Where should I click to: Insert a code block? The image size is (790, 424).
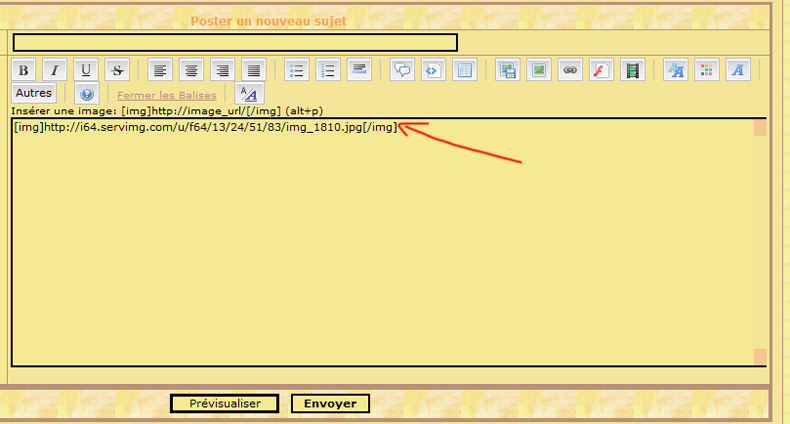click(x=433, y=70)
